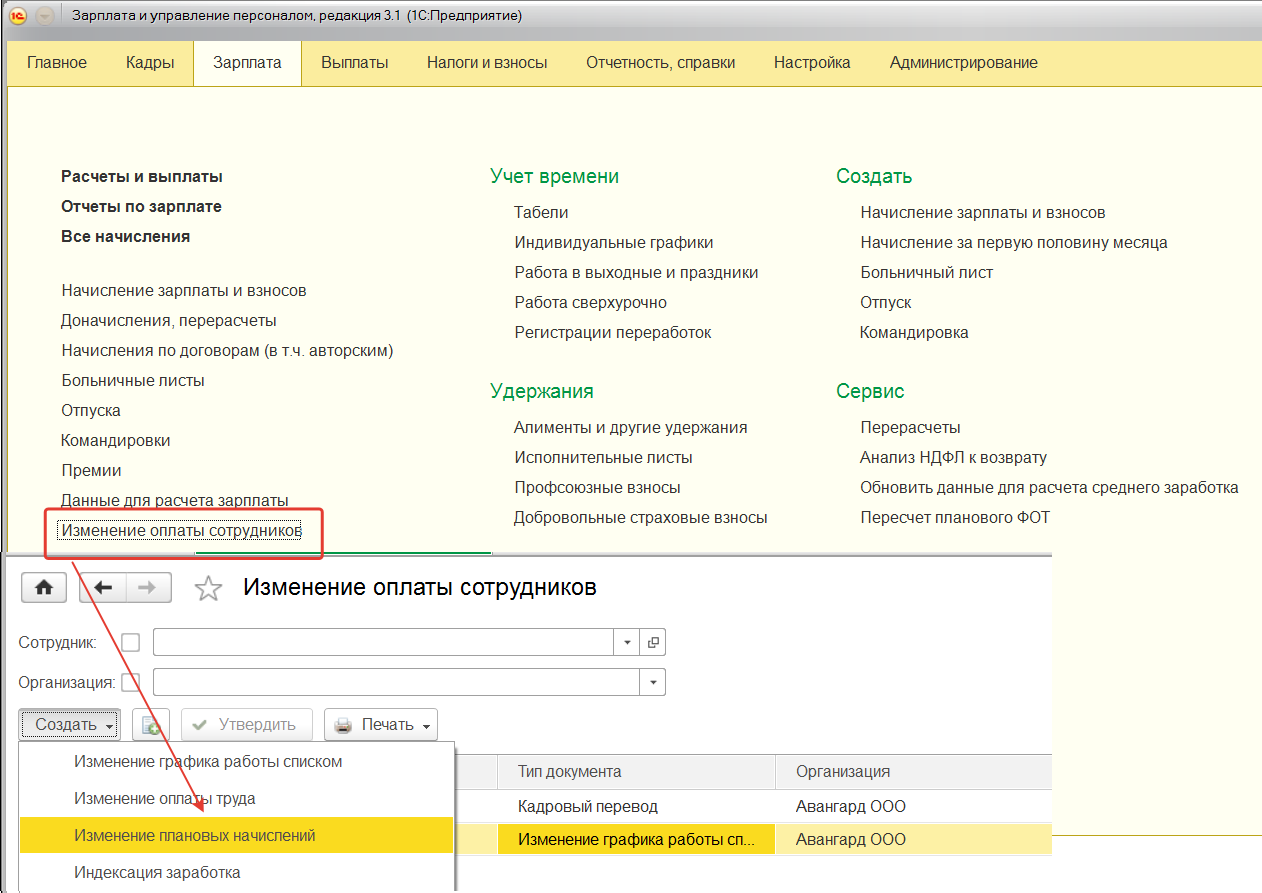Click the round dropdown icon in title bar
The image size is (1262, 893).
tap(45, 16)
